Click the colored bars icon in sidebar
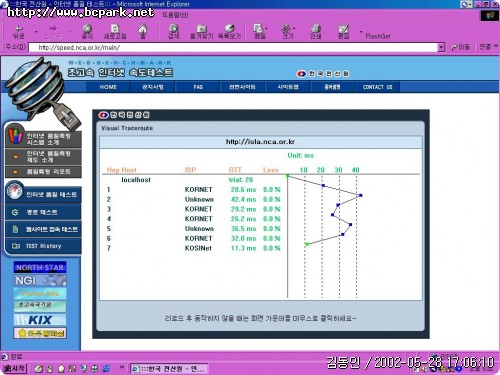500x375 pixels. [x=15, y=135]
